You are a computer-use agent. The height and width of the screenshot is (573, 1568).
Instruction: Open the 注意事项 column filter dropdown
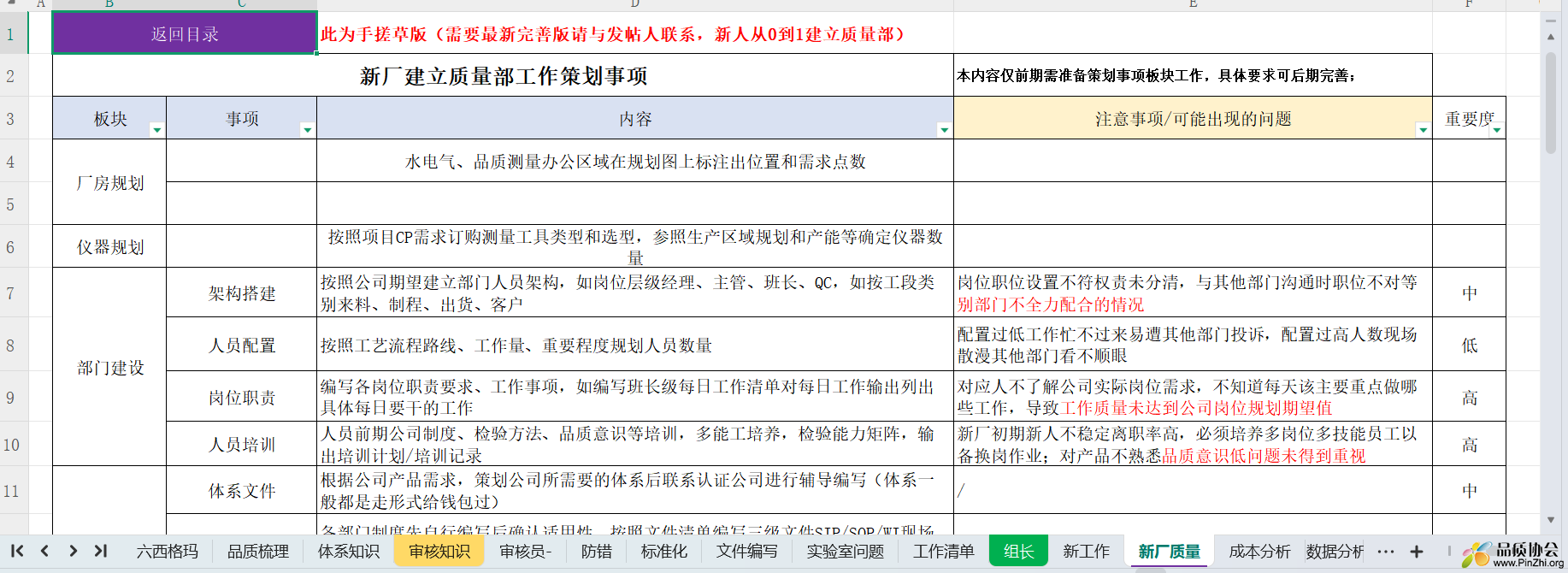(x=1423, y=130)
